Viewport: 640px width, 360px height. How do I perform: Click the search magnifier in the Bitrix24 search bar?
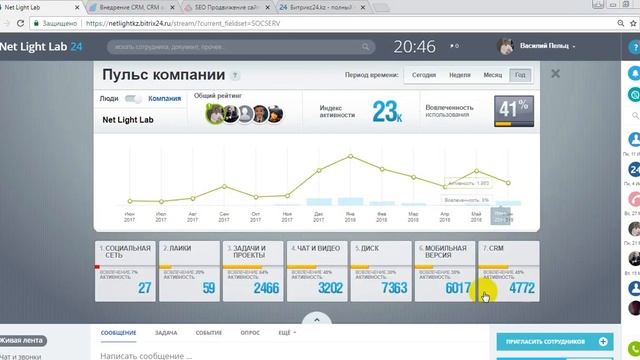click(x=365, y=47)
